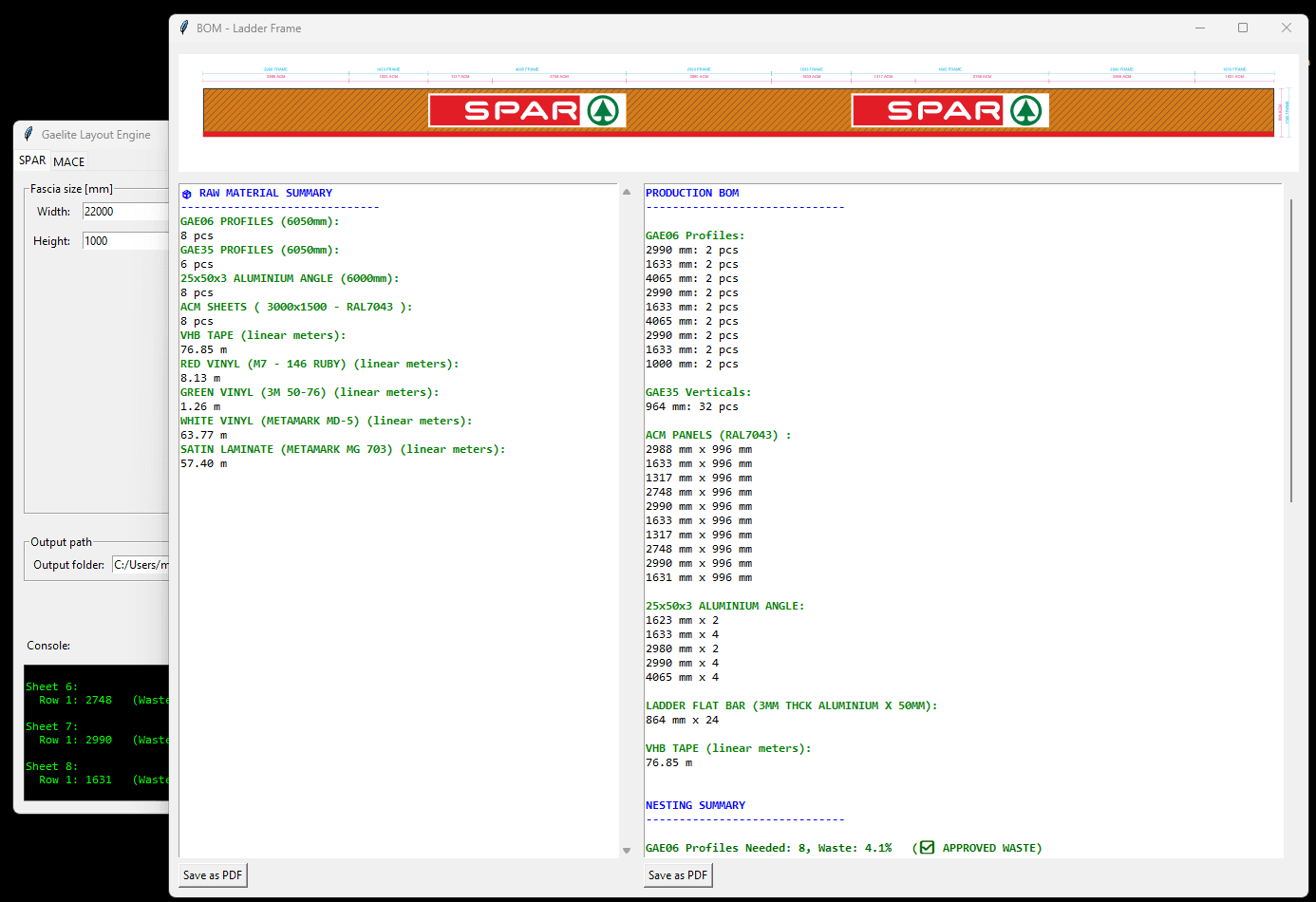Click the green approved-waste checkmark icon

point(927,848)
